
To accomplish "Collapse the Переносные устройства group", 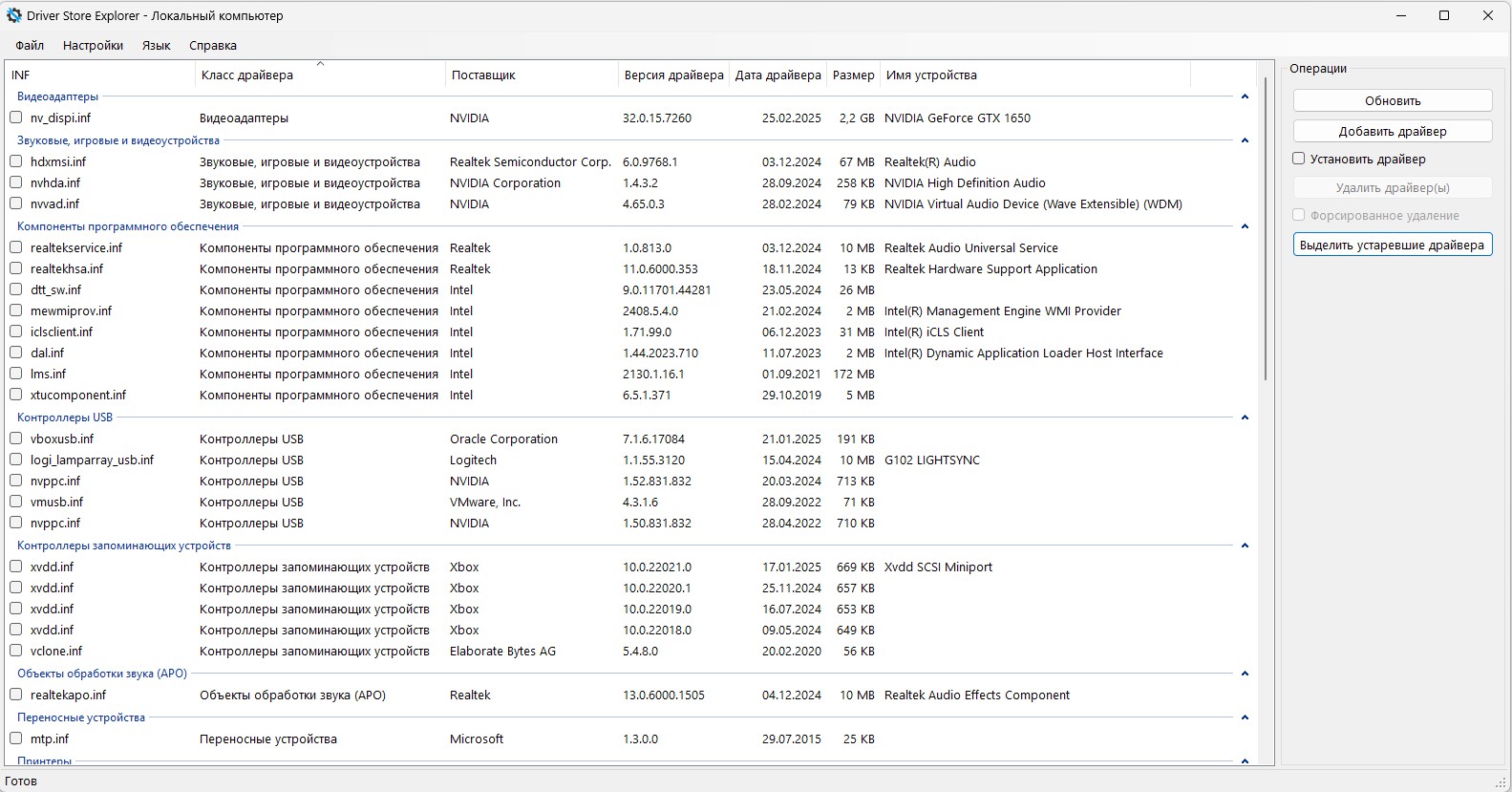I will (1245, 717).
